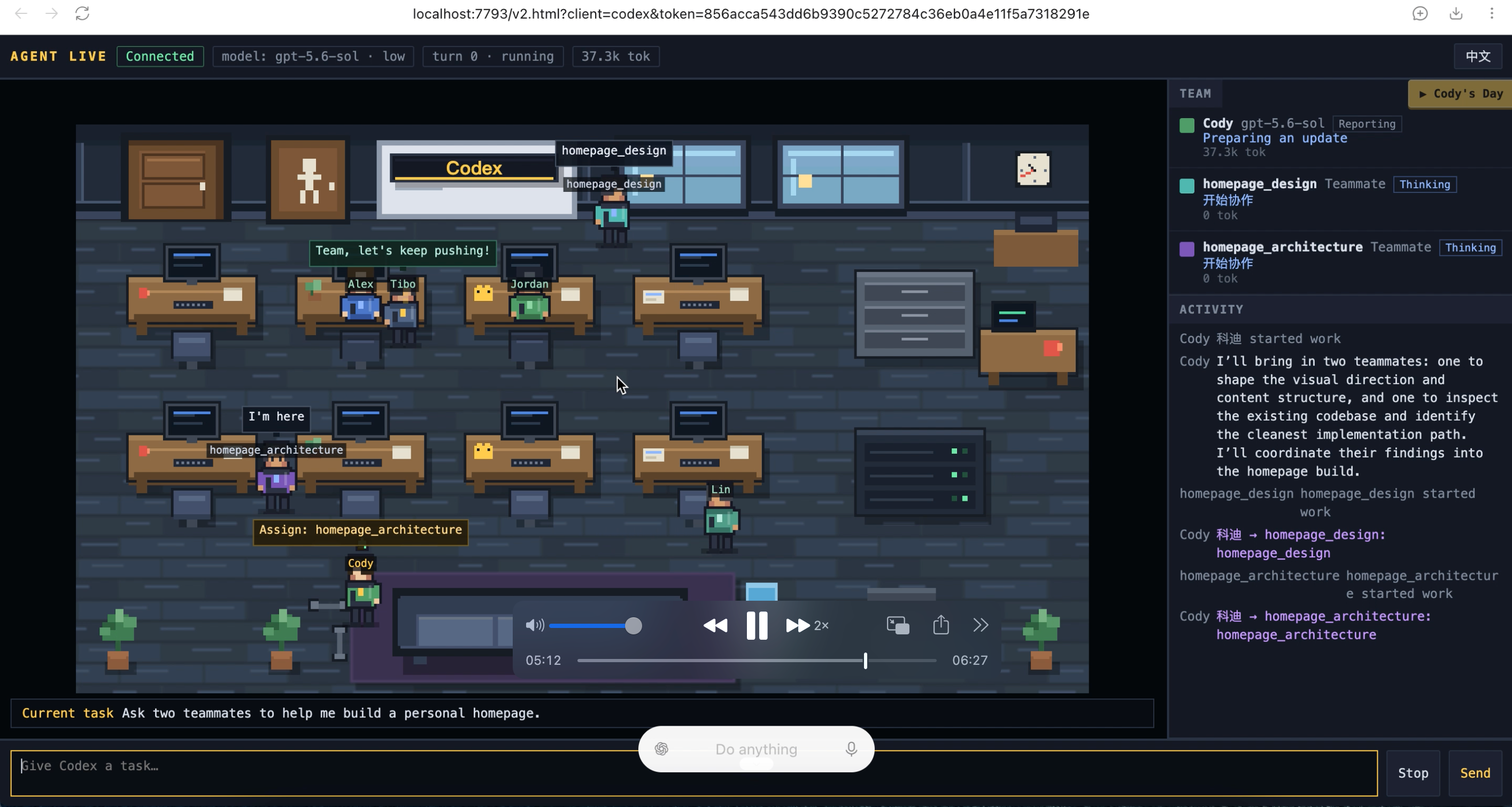Switch language to 中文
Viewport: 1512px width, 807px height.
(x=1478, y=56)
